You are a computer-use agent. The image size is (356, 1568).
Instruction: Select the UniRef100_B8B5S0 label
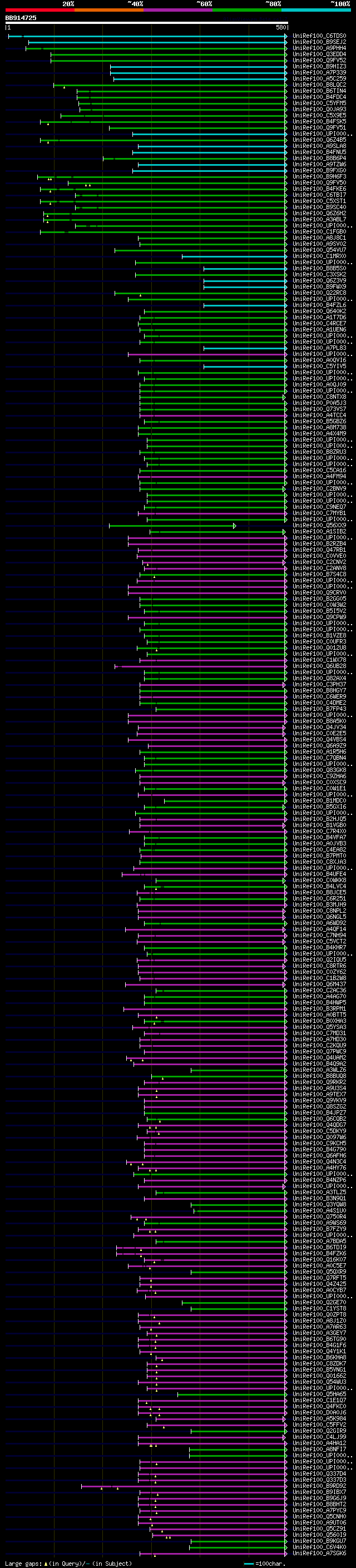(319, 269)
